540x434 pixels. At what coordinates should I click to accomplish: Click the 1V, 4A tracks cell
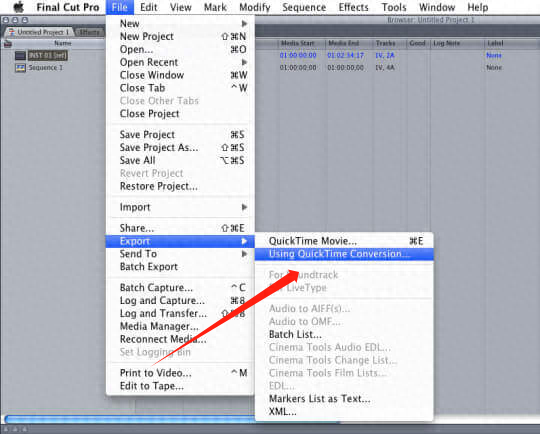[385, 68]
